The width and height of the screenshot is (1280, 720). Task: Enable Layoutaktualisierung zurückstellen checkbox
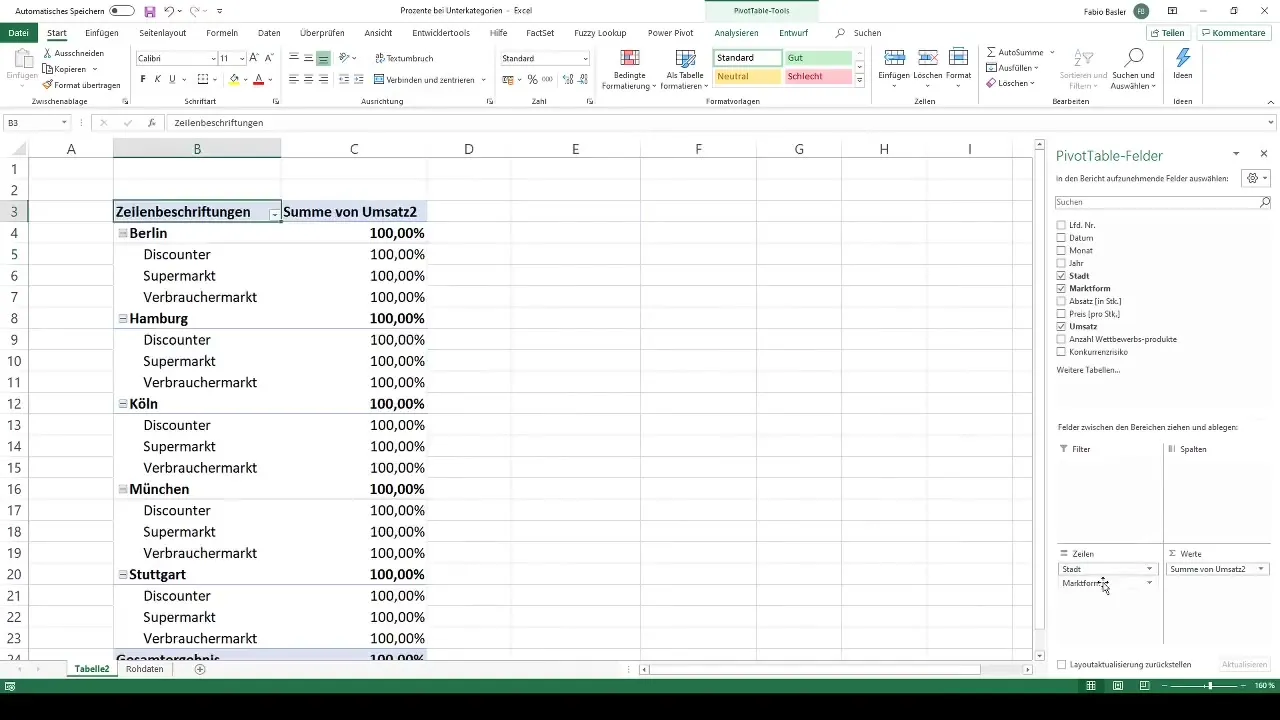pyautogui.click(x=1061, y=664)
